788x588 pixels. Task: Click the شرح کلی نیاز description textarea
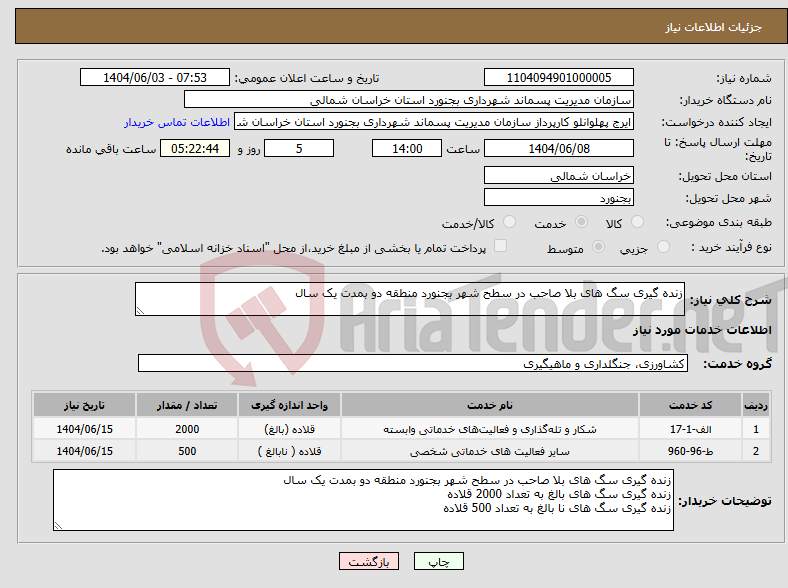pyautogui.click(x=410, y=299)
